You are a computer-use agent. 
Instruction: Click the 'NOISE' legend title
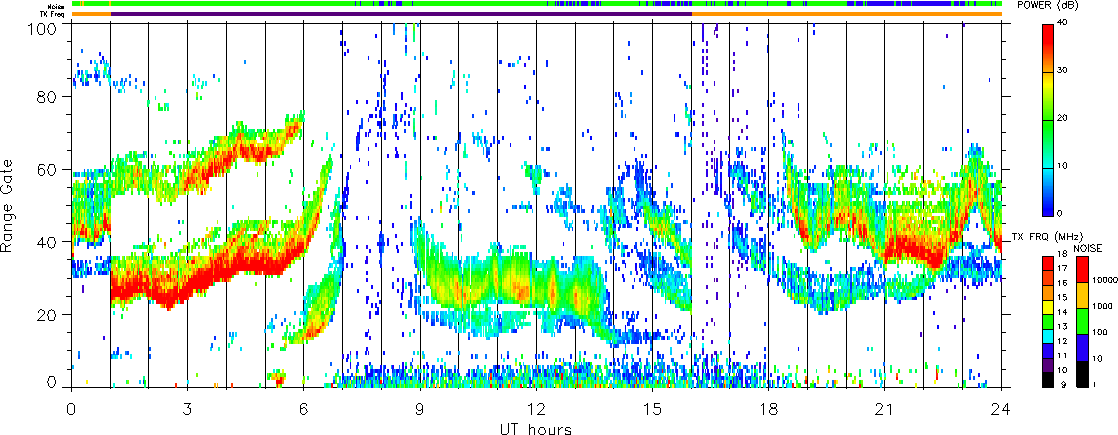[1088, 247]
